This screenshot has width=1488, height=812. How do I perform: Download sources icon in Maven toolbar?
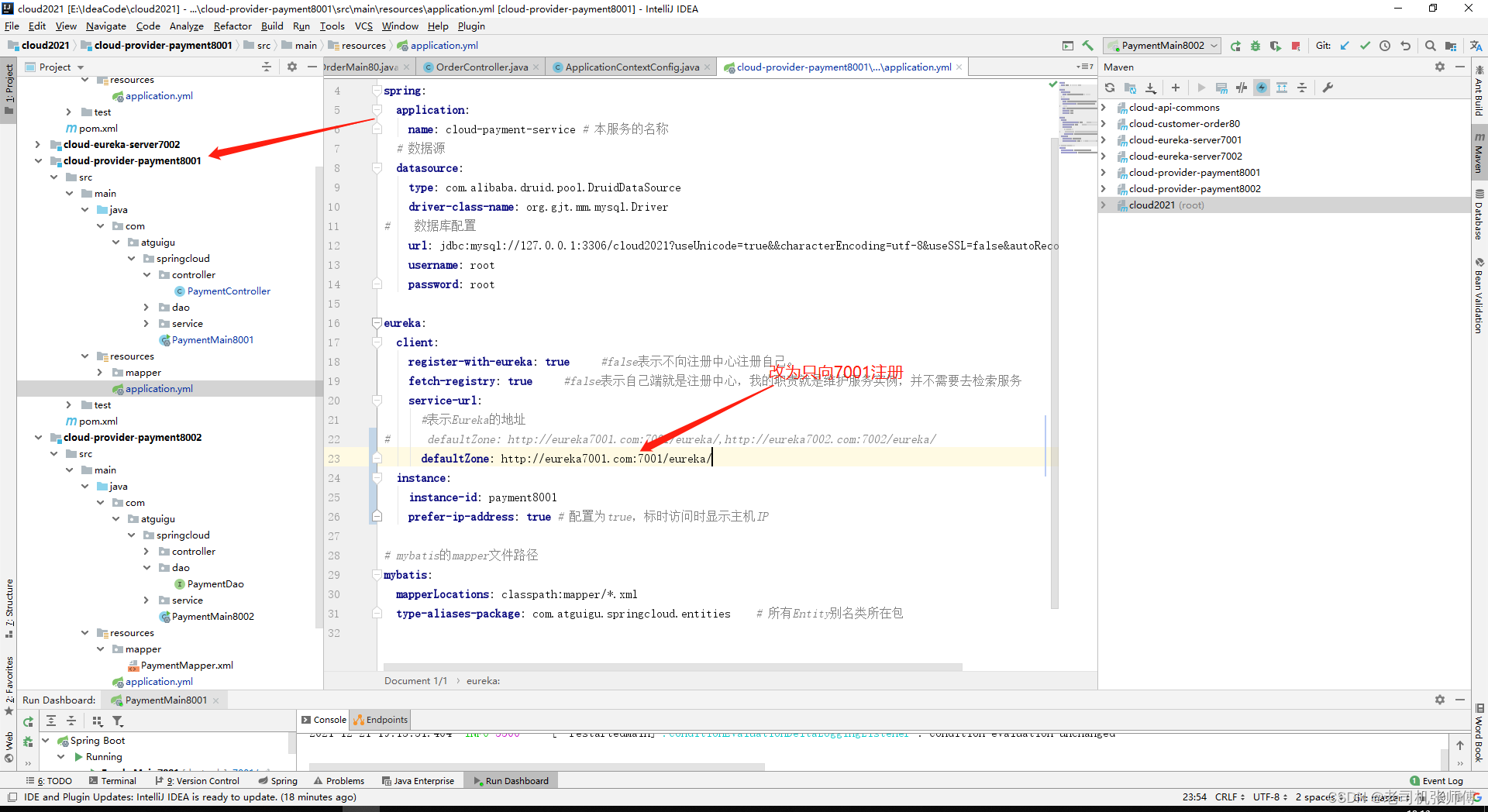[x=1151, y=88]
